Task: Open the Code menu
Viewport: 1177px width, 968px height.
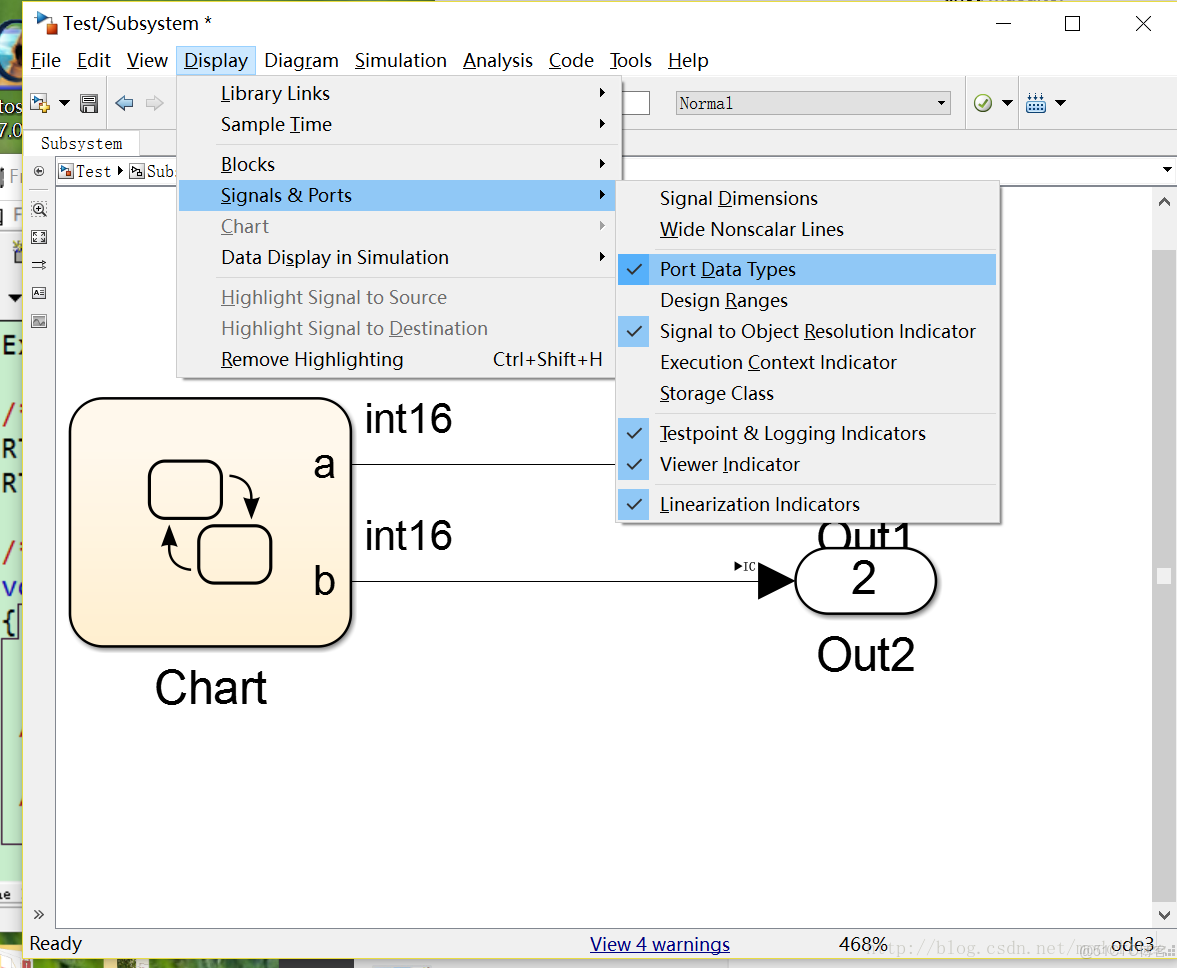Action: click(x=570, y=61)
